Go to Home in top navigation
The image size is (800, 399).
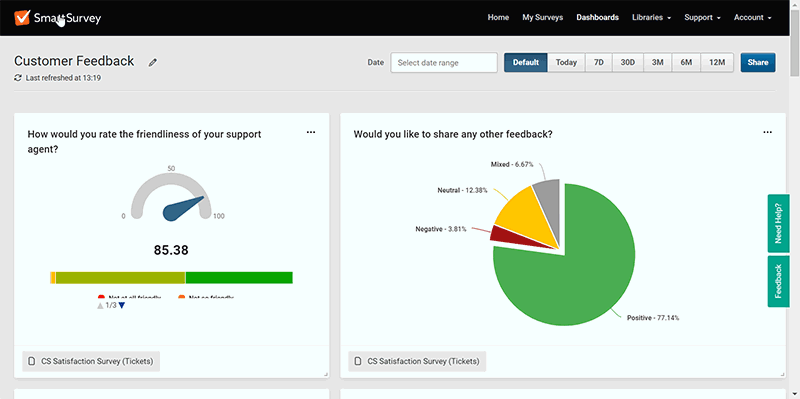click(498, 17)
